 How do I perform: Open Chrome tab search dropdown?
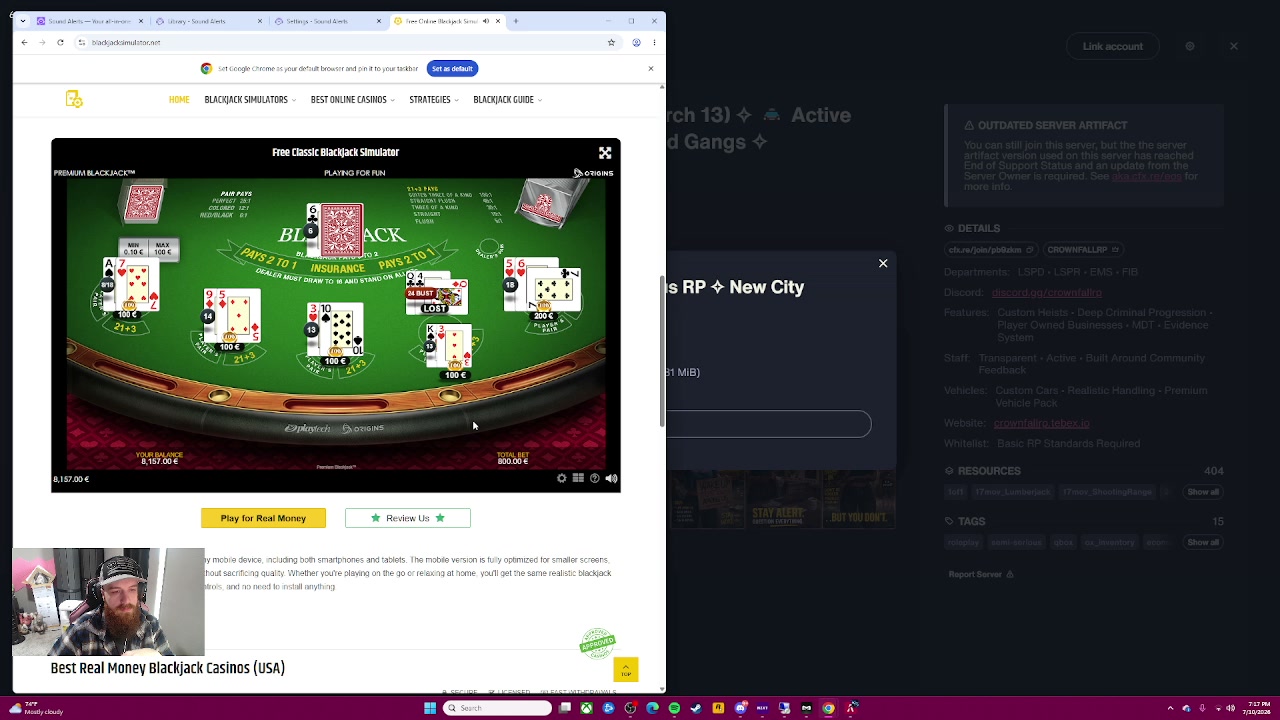click(x=24, y=21)
